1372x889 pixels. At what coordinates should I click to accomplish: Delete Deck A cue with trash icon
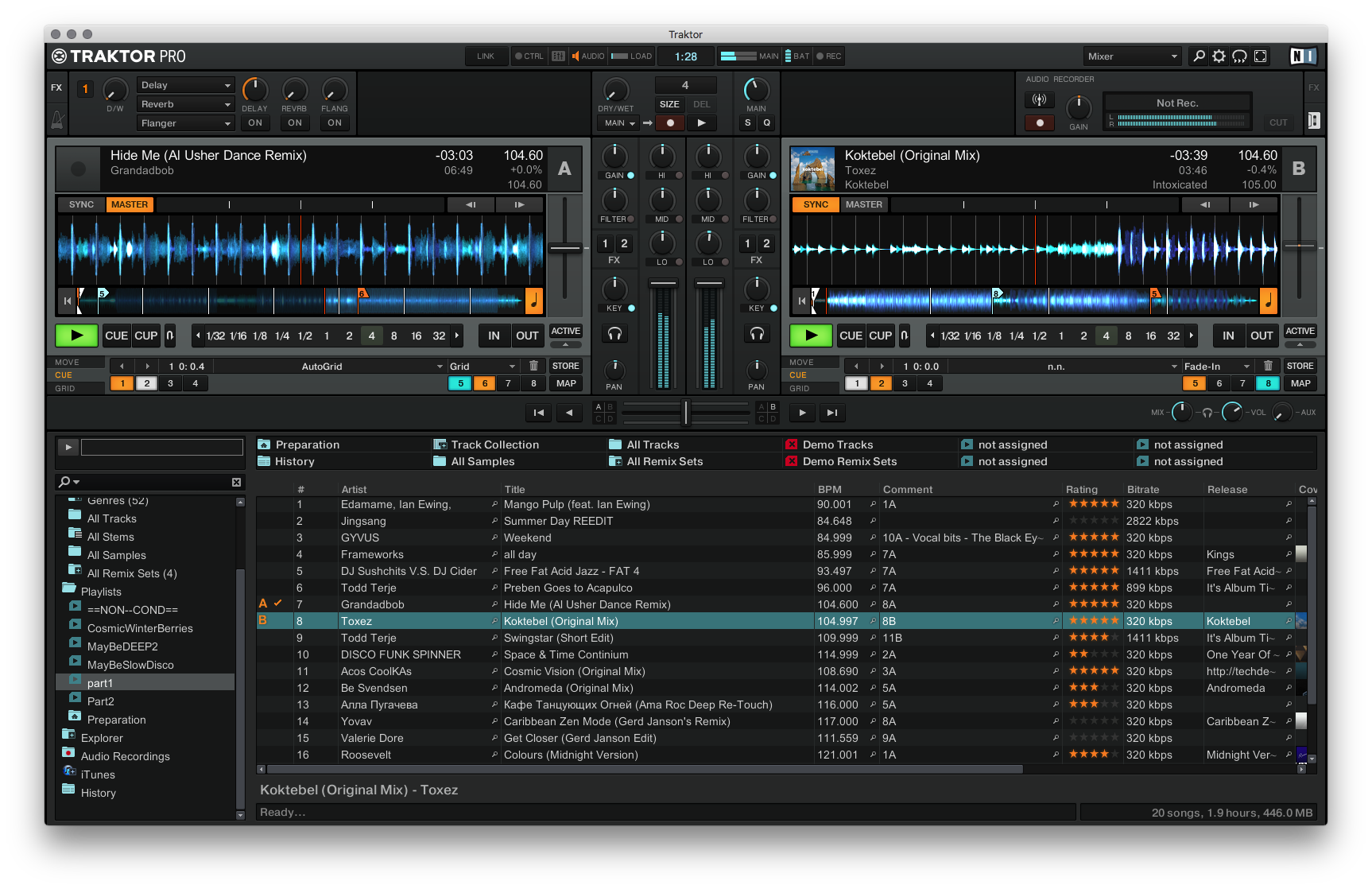[533, 366]
